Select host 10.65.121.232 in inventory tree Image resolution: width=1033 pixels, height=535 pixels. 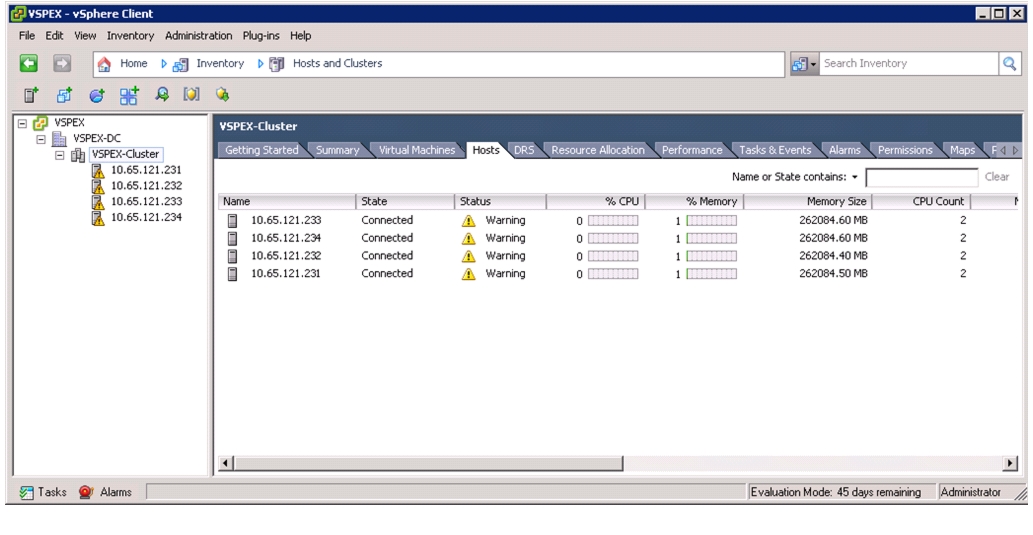(x=146, y=186)
